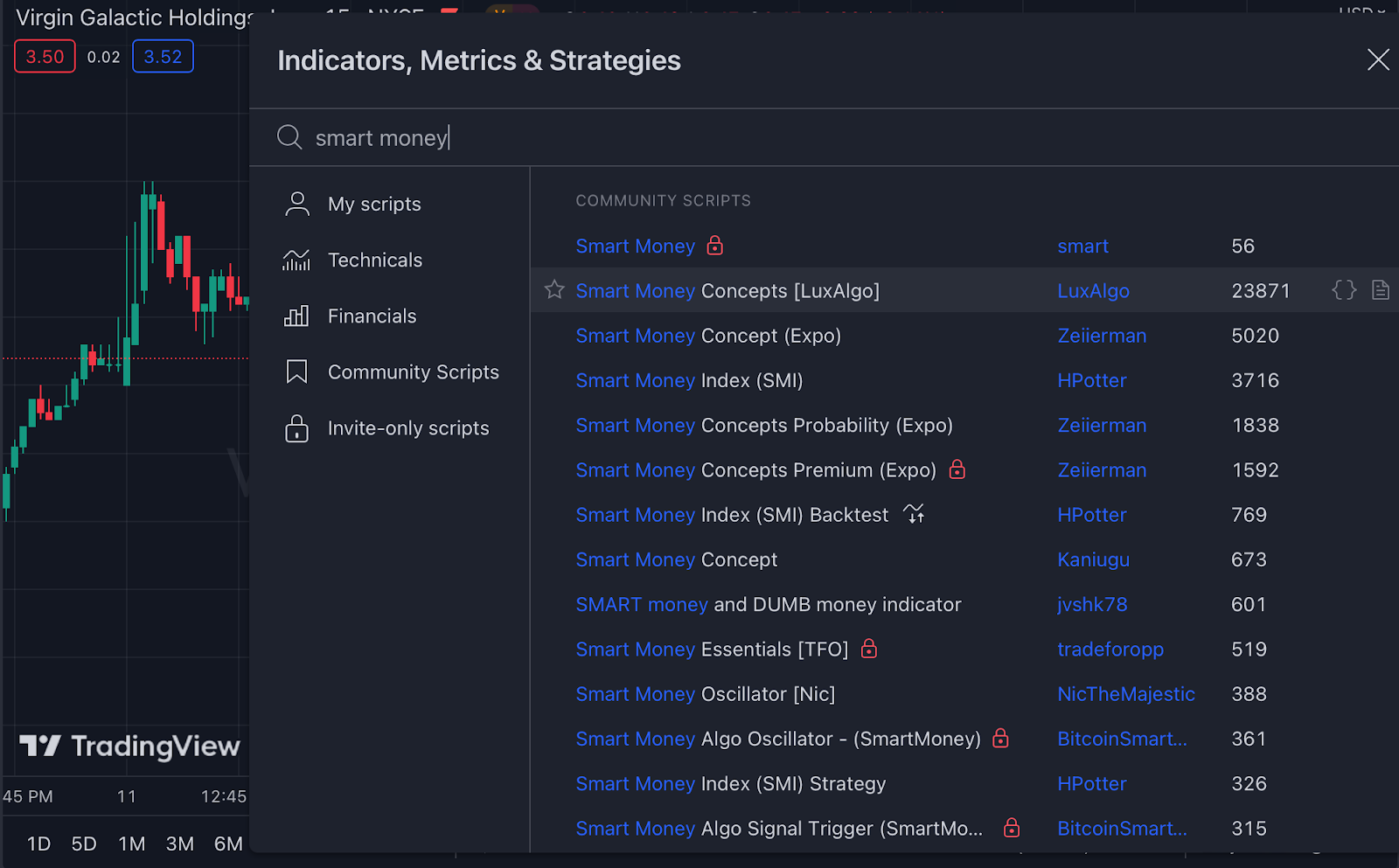Open source code for Smart Money Concepts [LuxAlgo]
This screenshot has width=1399, height=868.
coord(1343,289)
